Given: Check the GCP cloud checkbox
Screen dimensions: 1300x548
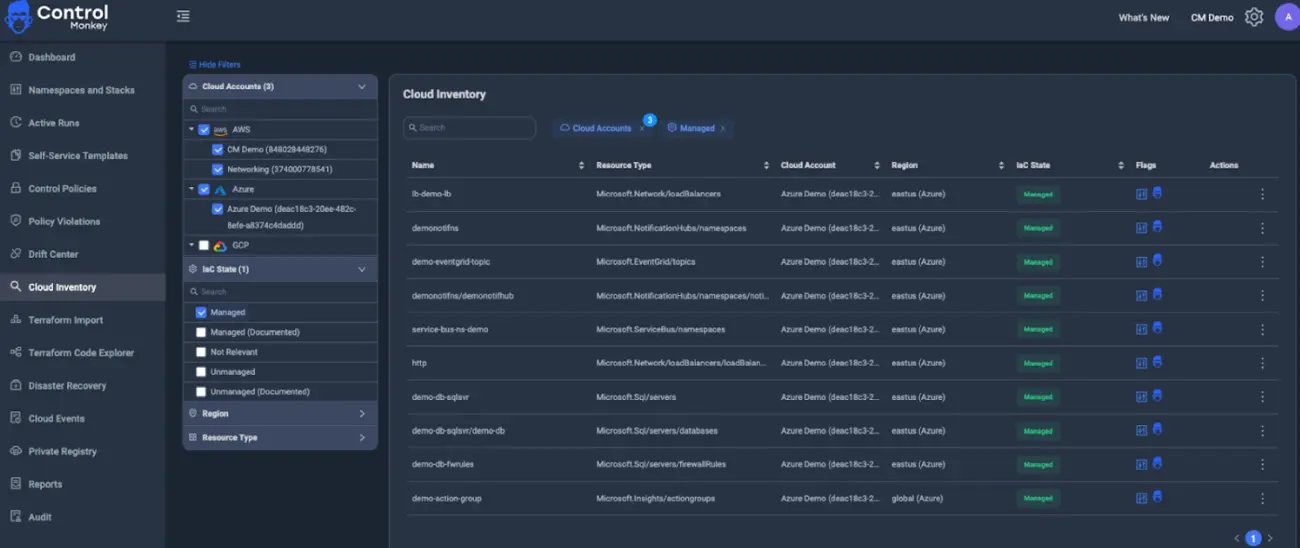Looking at the screenshot, I should click(x=204, y=245).
